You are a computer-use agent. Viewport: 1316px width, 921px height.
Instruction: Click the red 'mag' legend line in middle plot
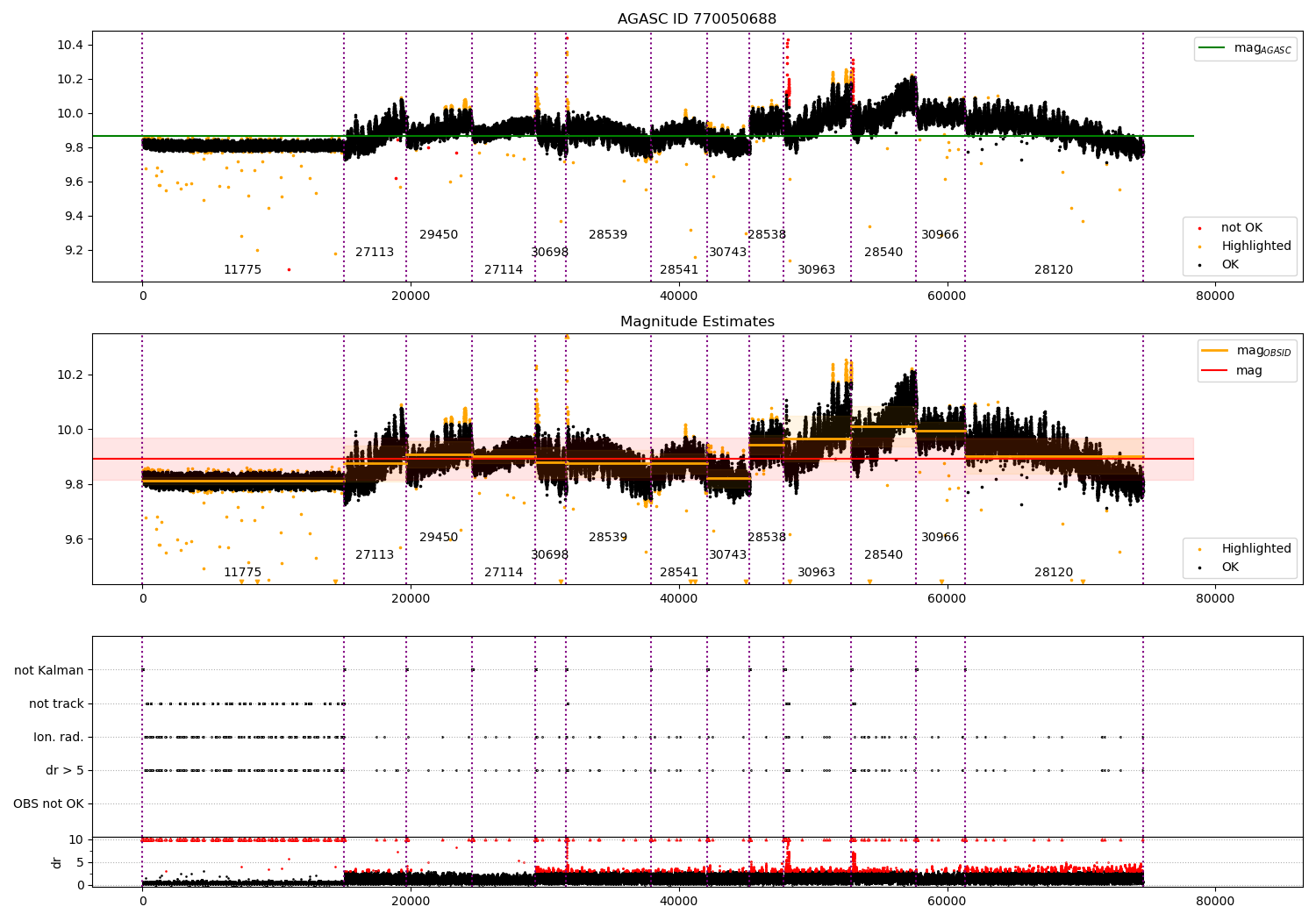1215,371
